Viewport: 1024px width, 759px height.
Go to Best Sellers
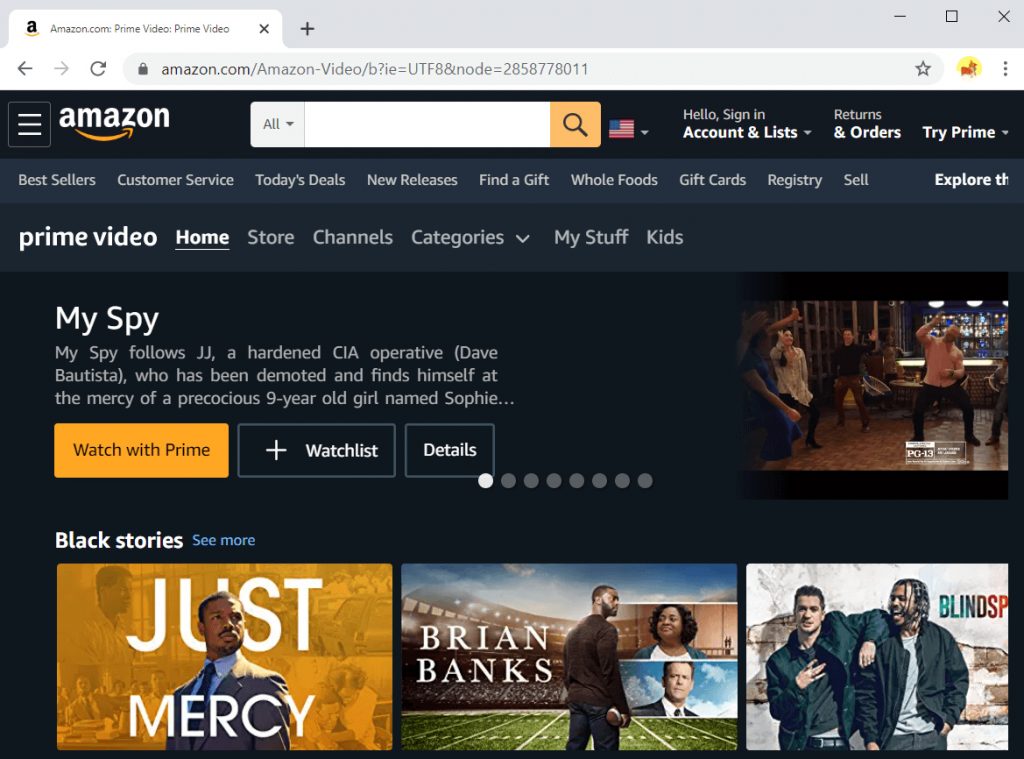tap(57, 180)
